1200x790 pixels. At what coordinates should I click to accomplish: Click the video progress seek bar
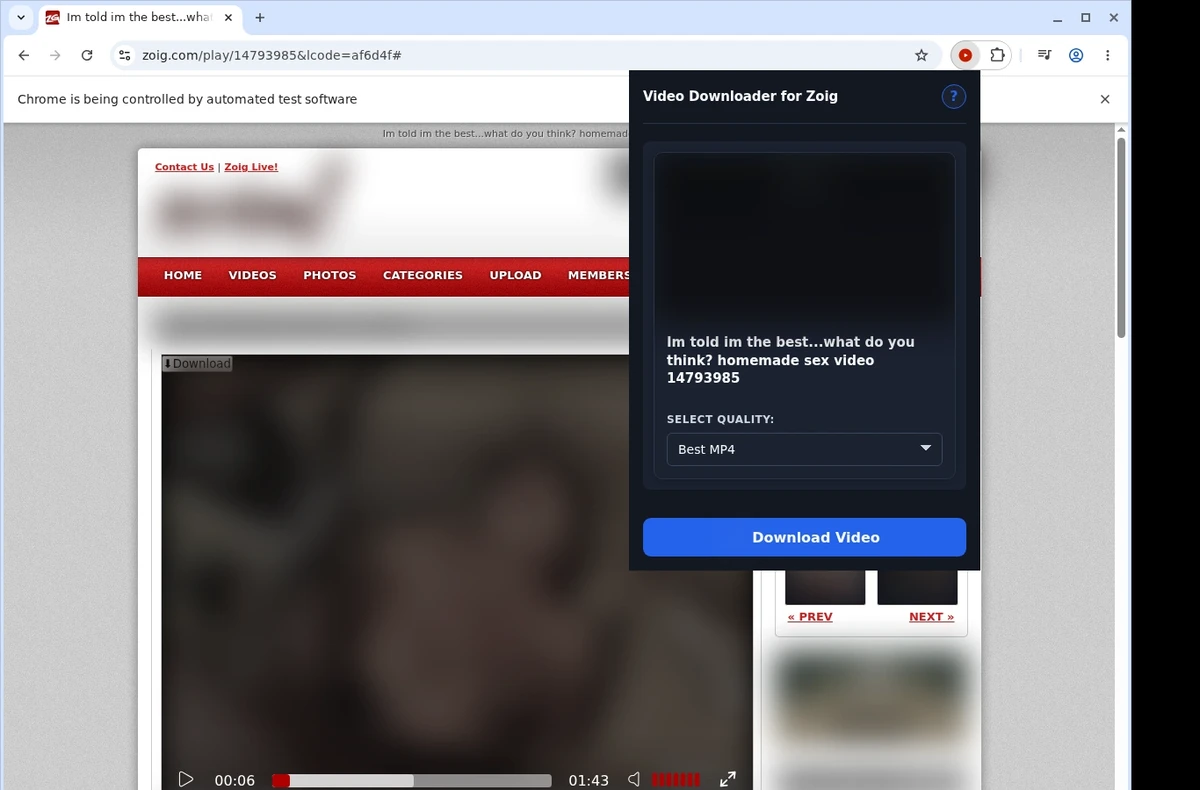[x=412, y=780]
